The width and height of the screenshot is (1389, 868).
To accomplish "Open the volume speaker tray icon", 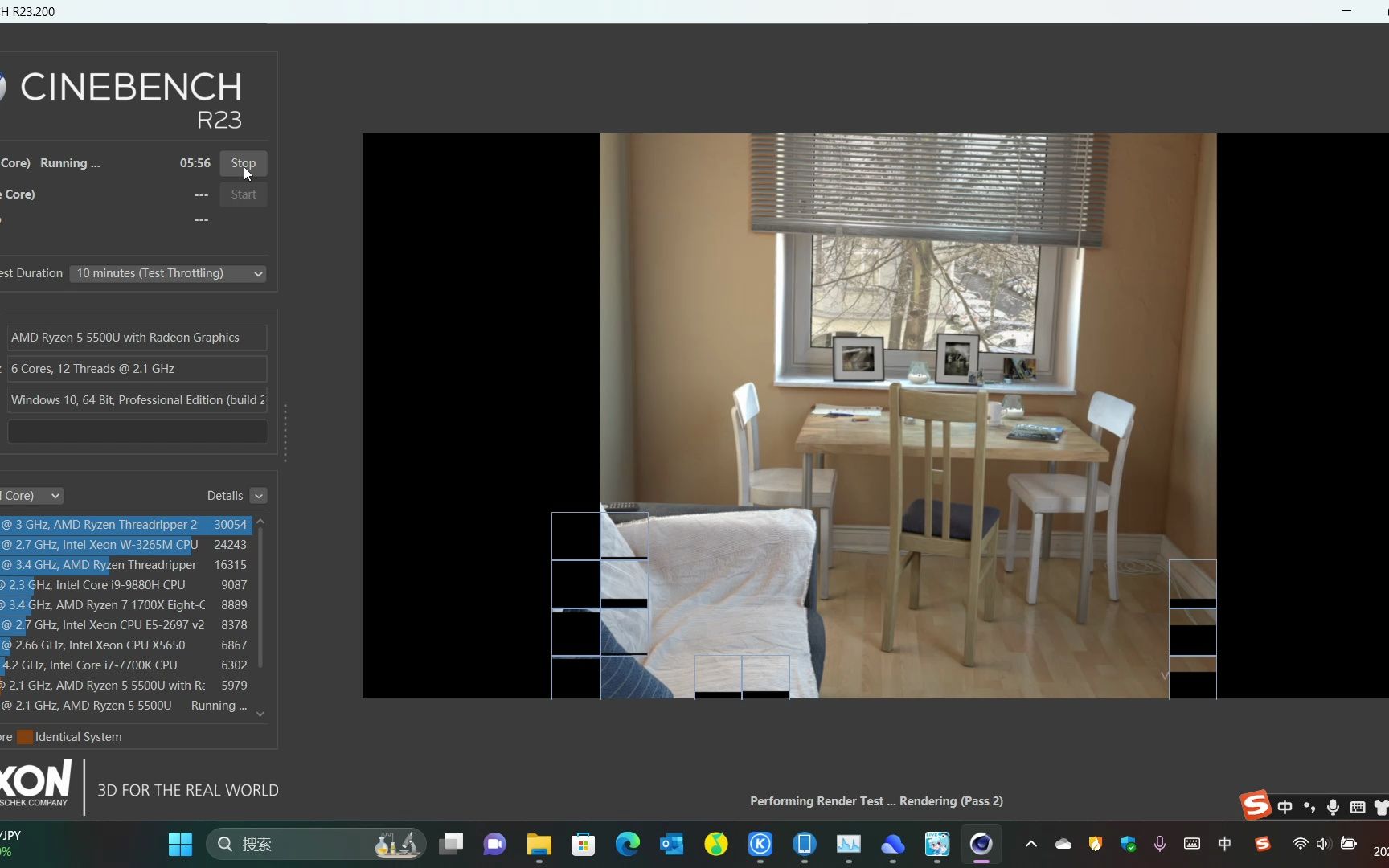I will 1323,844.
